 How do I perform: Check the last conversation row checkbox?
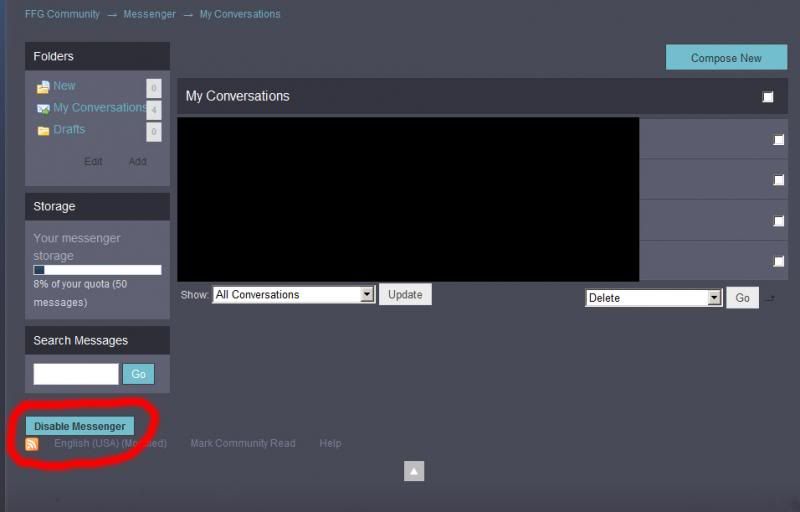(778, 261)
